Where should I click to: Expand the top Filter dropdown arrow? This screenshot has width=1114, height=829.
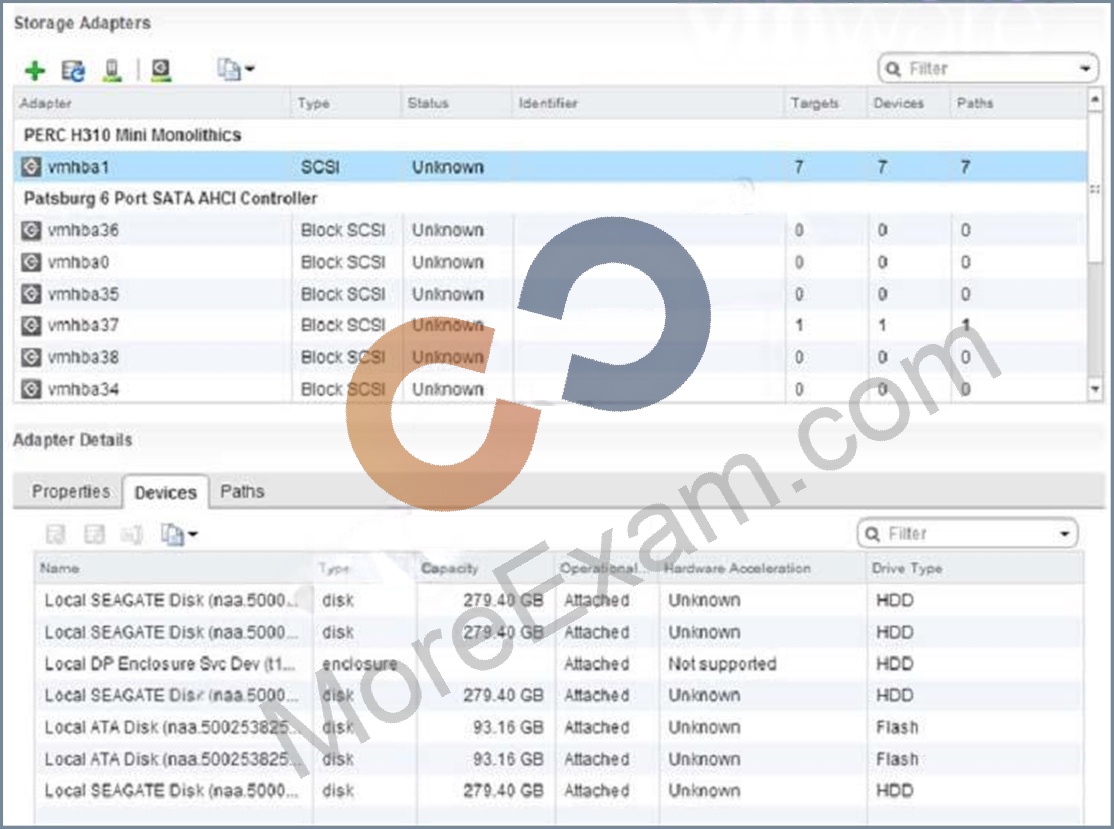[x=1085, y=69]
